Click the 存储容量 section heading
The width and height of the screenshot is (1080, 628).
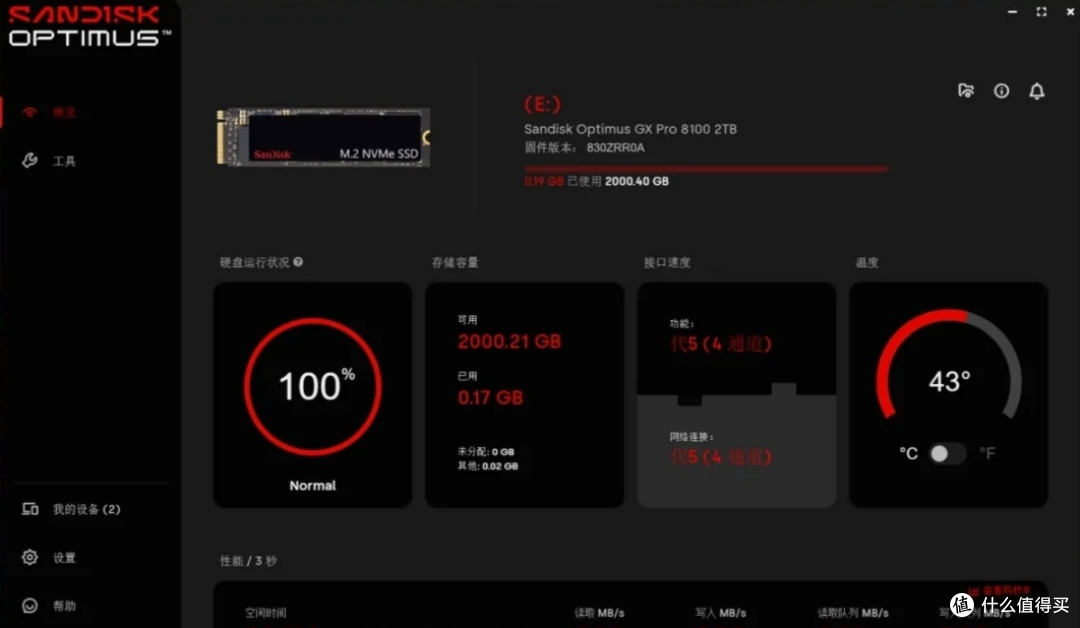pos(455,262)
